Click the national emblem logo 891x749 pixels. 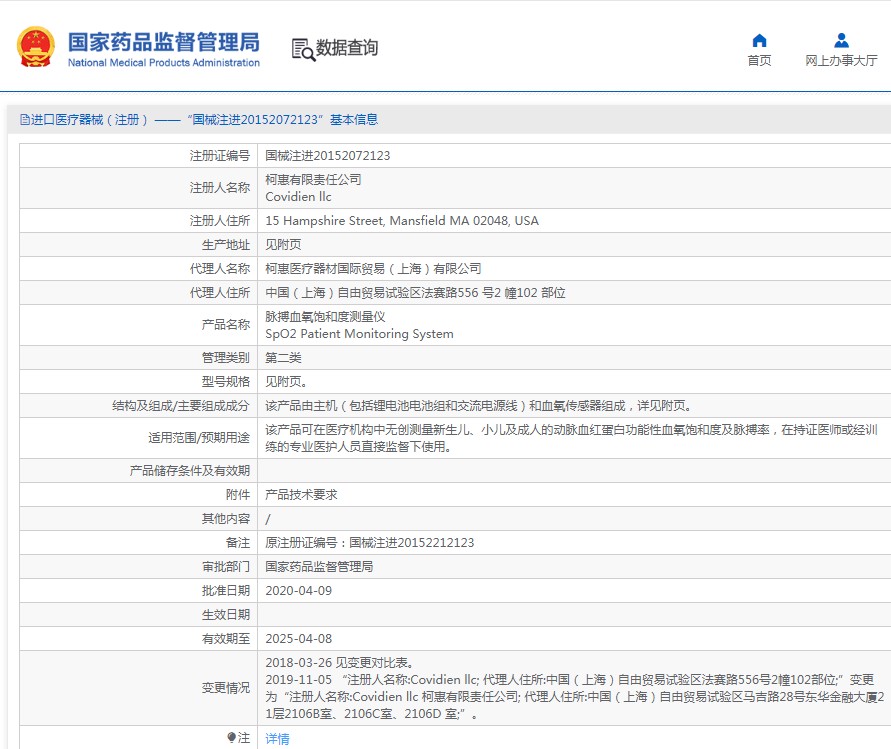pyautogui.click(x=36, y=47)
